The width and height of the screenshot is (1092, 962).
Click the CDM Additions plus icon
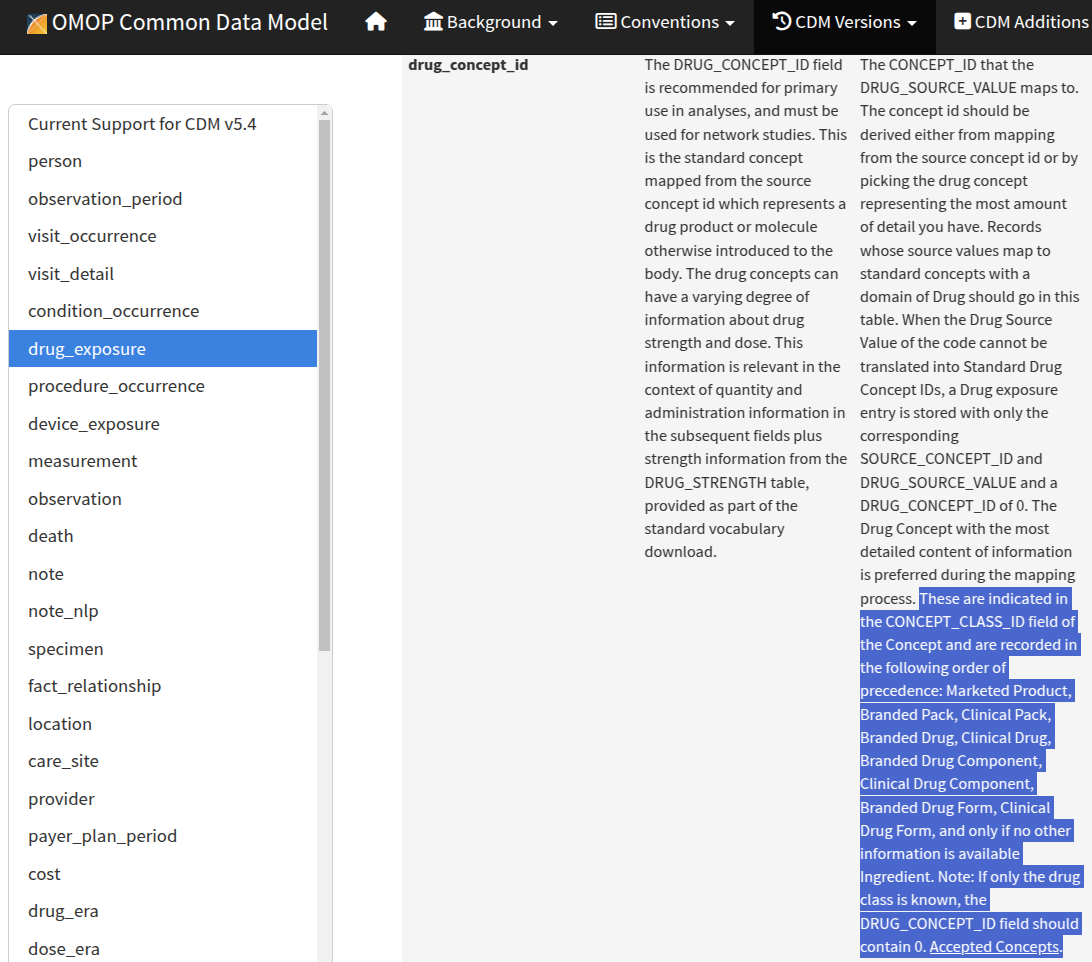pyautogui.click(x=962, y=22)
